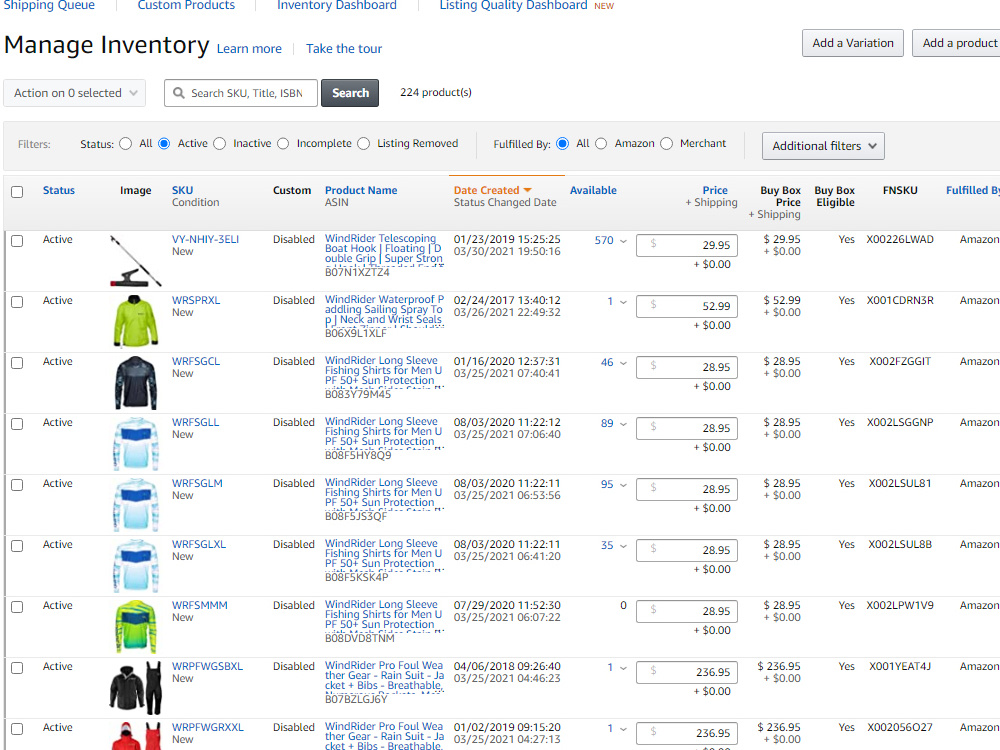Filter Fulfilled By Merchant
Image resolution: width=1000 pixels, height=750 pixels.
[666, 143]
